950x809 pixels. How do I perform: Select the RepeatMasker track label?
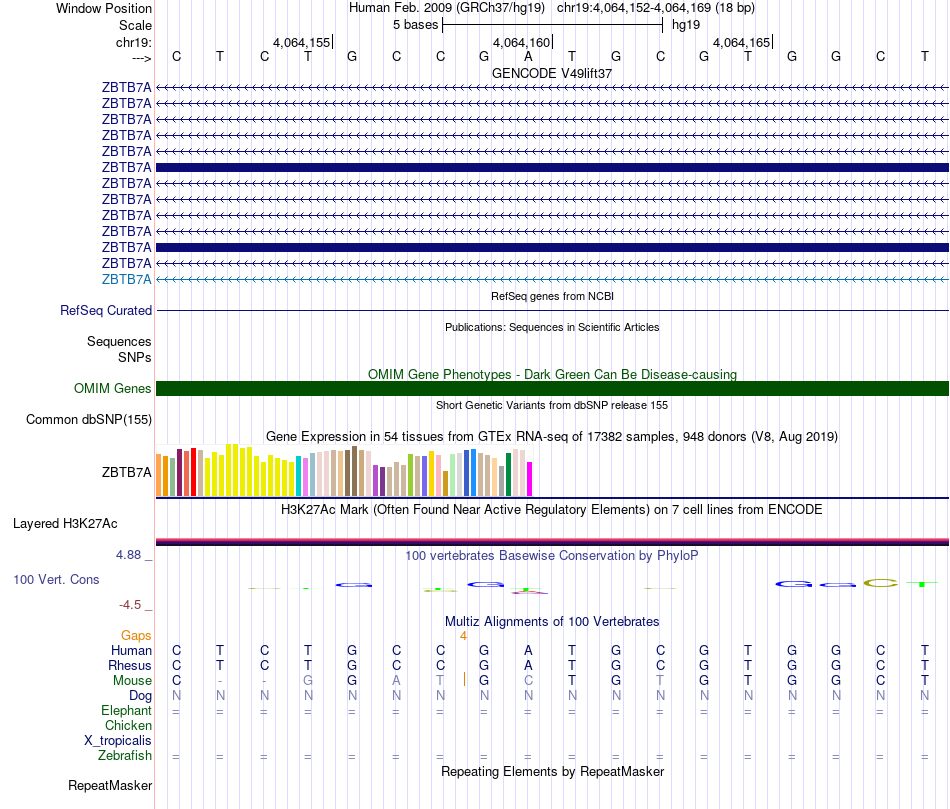tap(110, 786)
